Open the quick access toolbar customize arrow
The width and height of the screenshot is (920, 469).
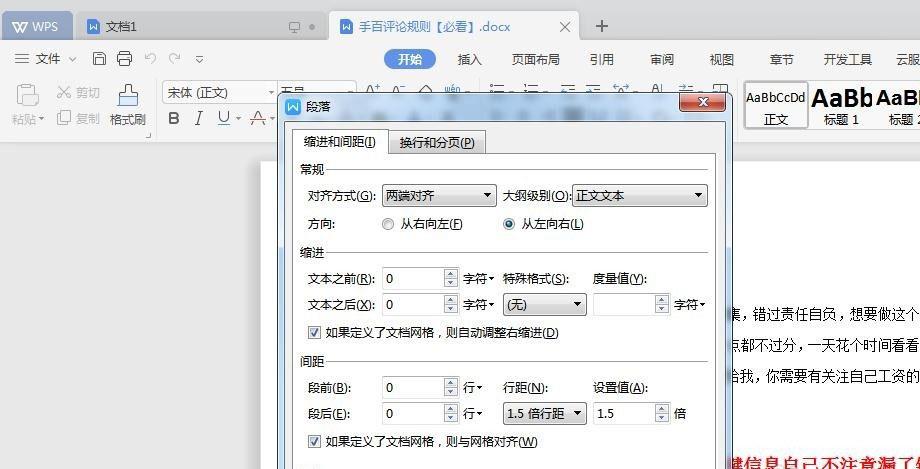pyautogui.click(x=199, y=59)
